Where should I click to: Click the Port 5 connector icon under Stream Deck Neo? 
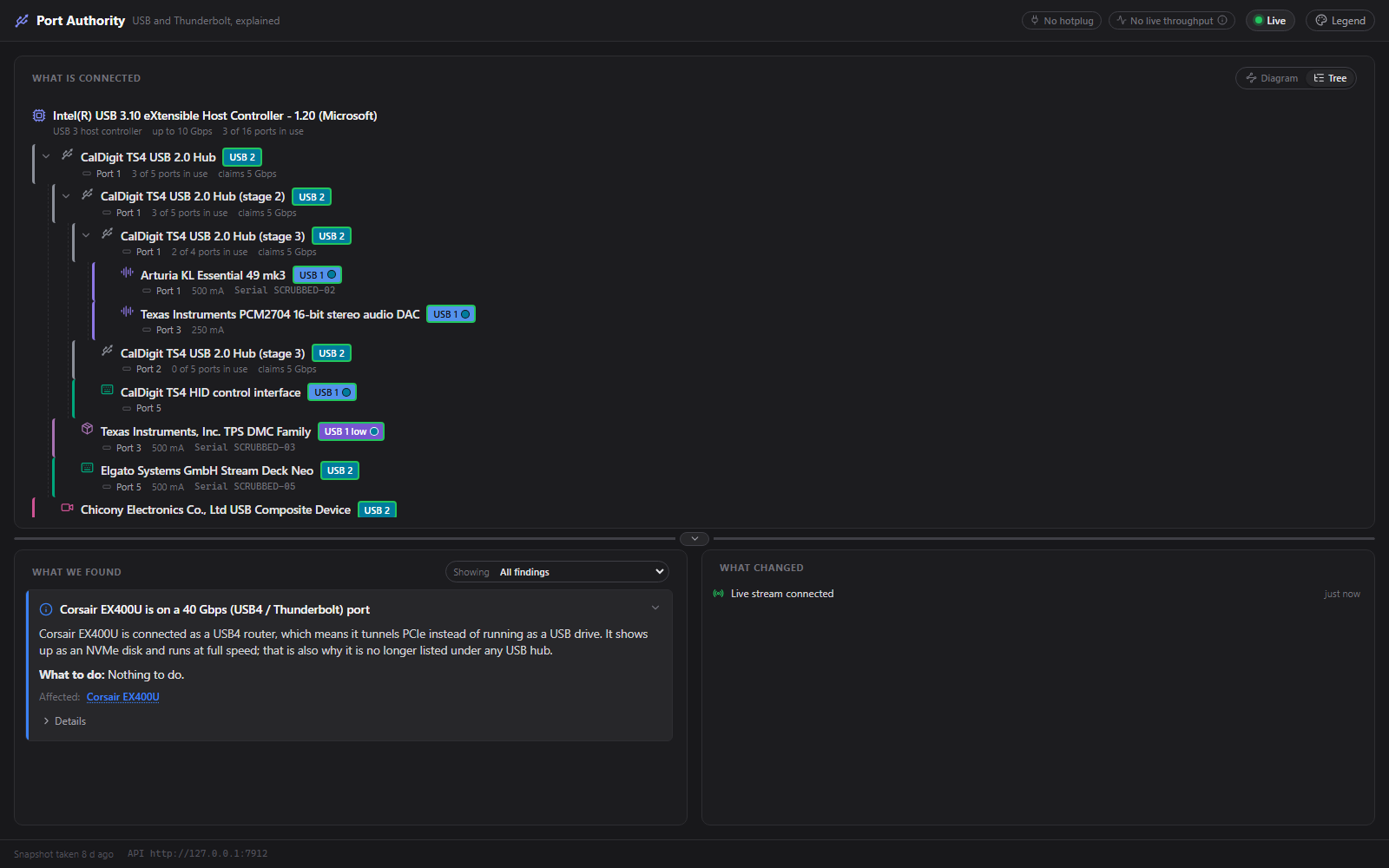click(x=107, y=487)
